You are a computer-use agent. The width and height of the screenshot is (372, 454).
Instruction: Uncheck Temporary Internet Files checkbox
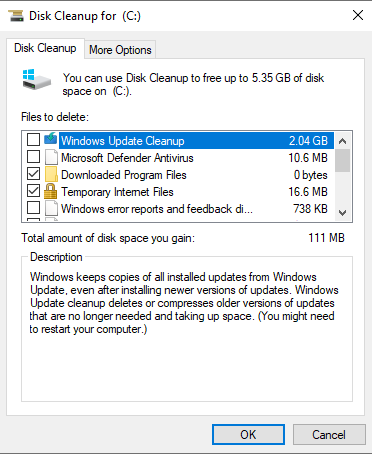33,191
